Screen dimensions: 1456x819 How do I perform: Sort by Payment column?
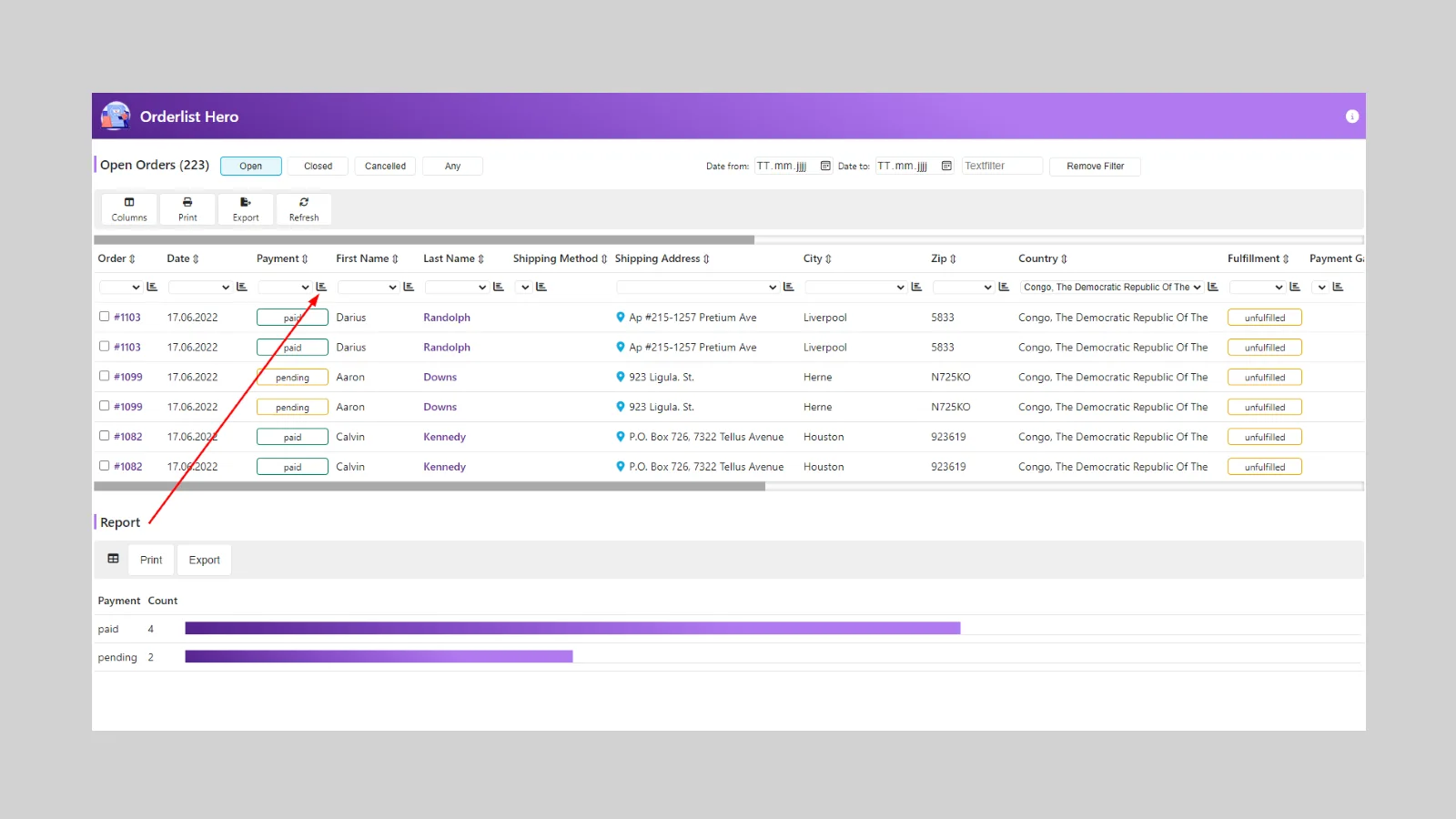tap(282, 258)
